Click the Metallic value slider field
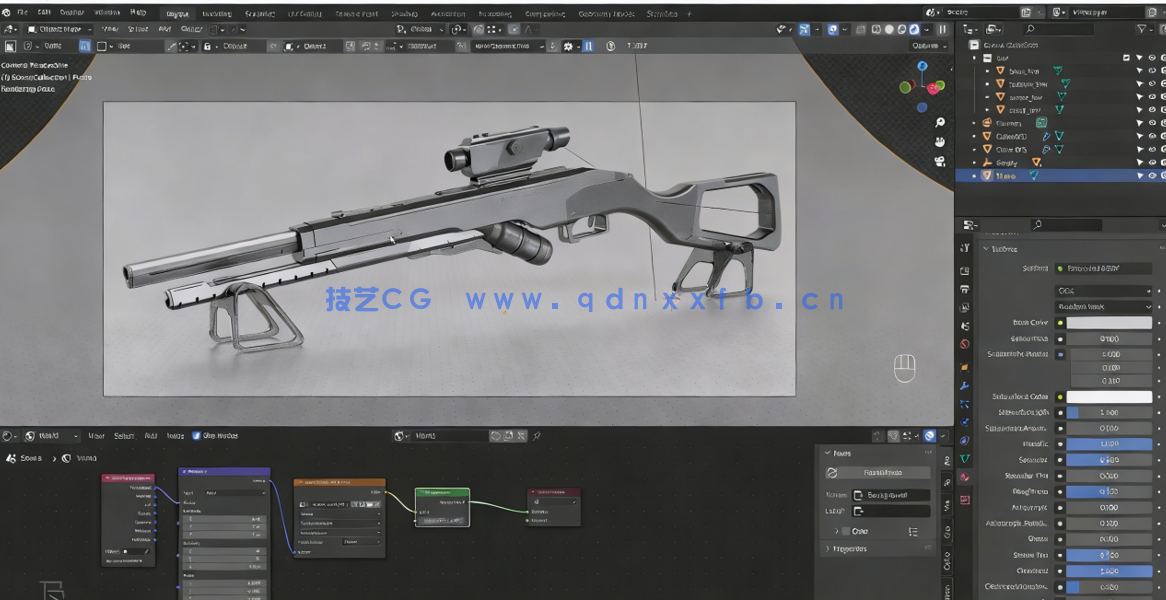Viewport: 1166px width, 600px height. (1110, 444)
